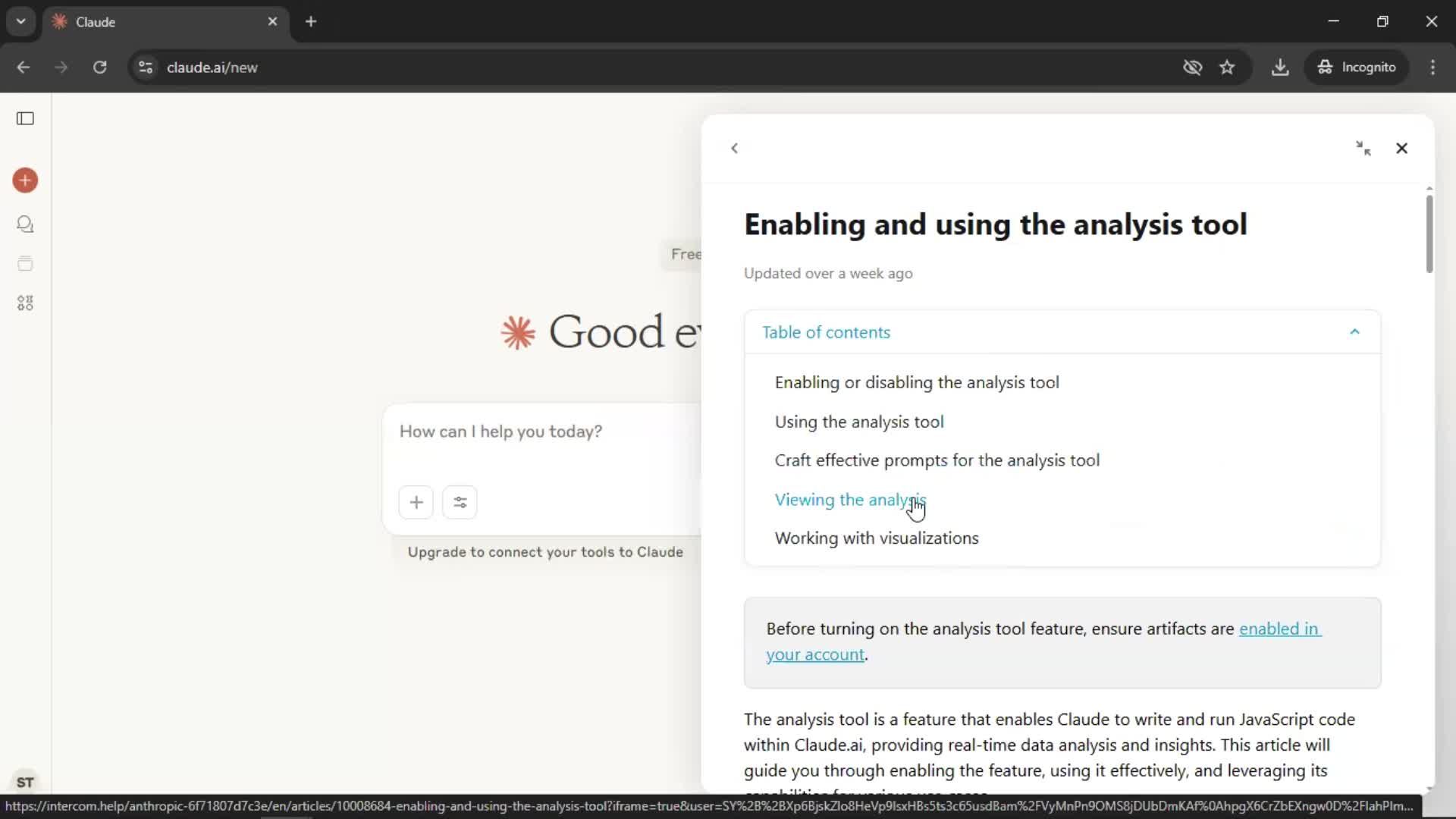Viewport: 1456px width, 819px height.
Task: Click the 'Updated over a week ago' text
Action: click(828, 274)
